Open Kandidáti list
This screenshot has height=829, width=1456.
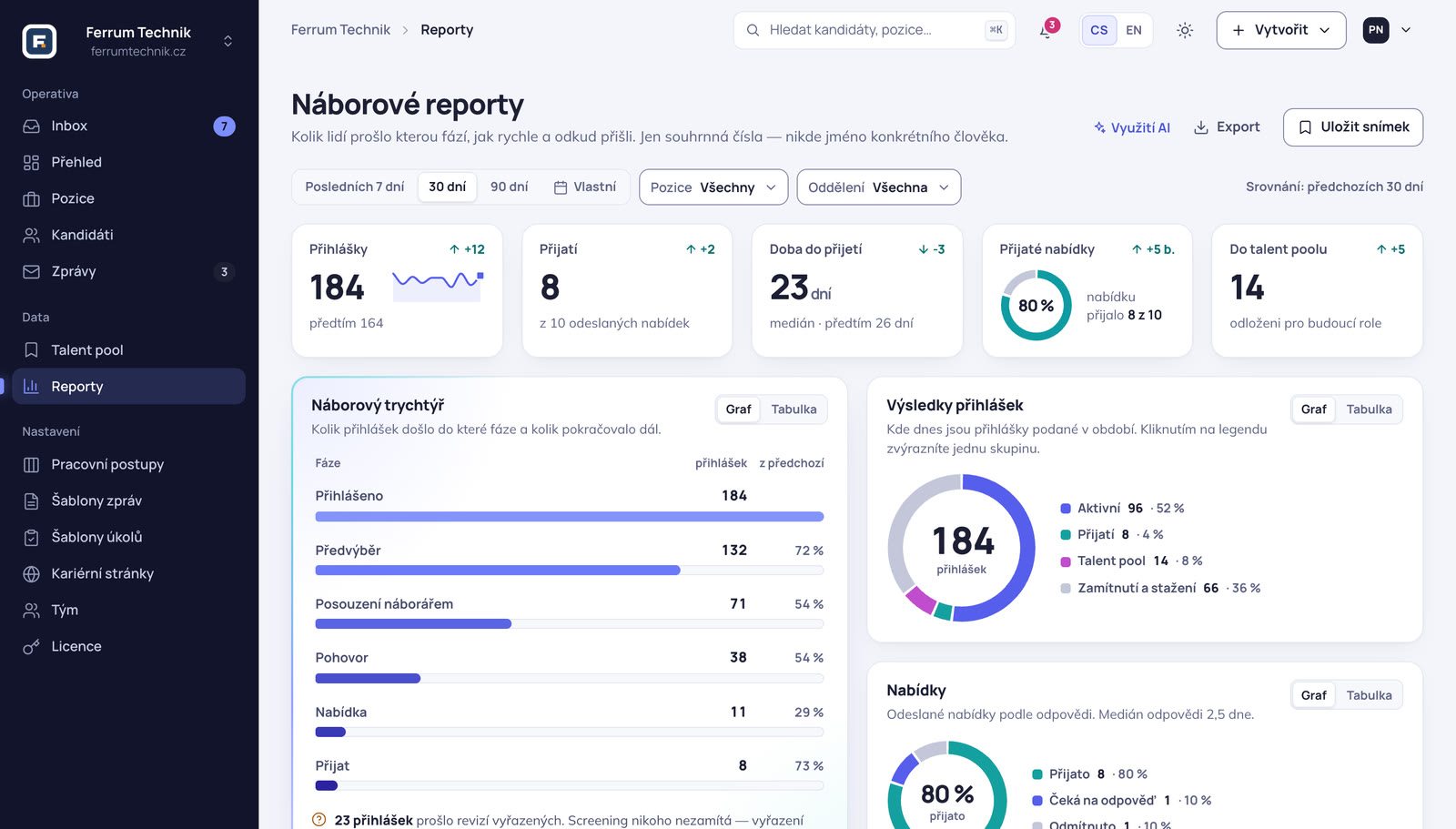[x=129, y=235]
